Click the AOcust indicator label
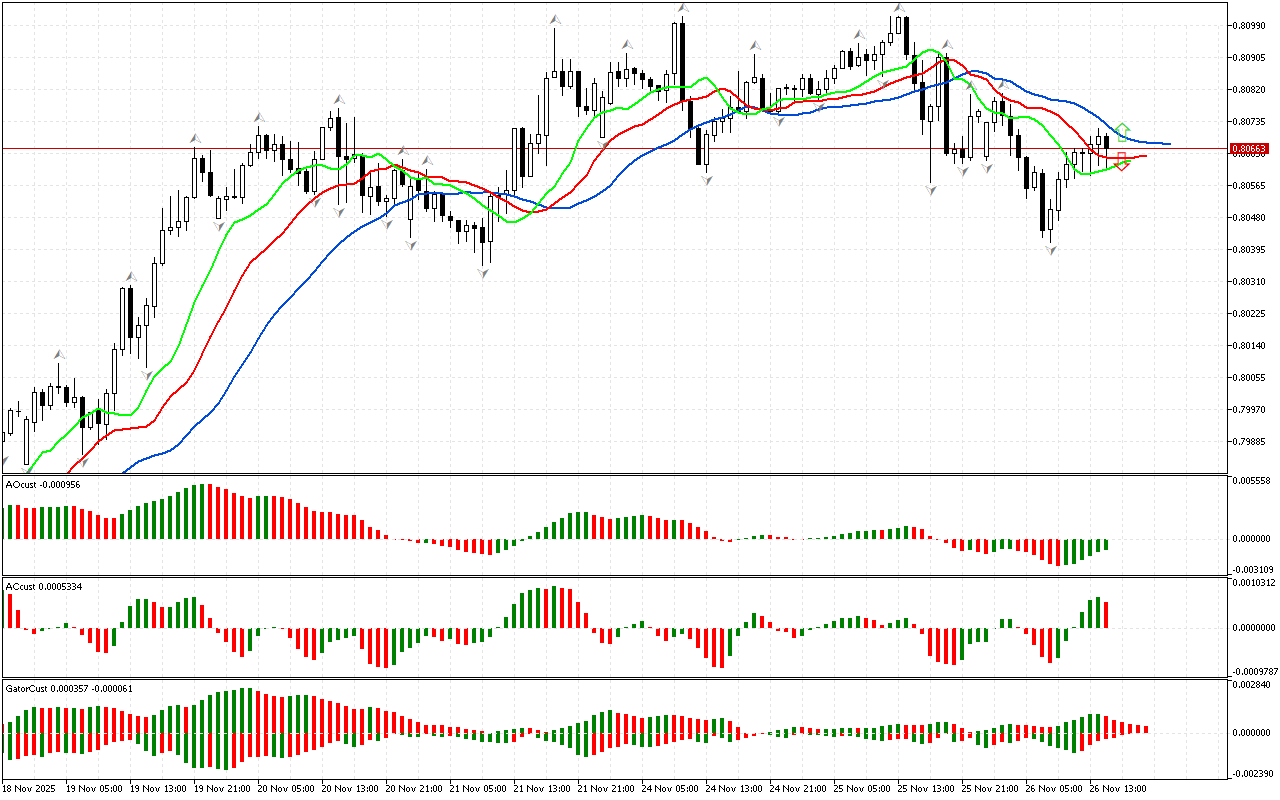Viewport: 1280px width, 800px height. 43,484
